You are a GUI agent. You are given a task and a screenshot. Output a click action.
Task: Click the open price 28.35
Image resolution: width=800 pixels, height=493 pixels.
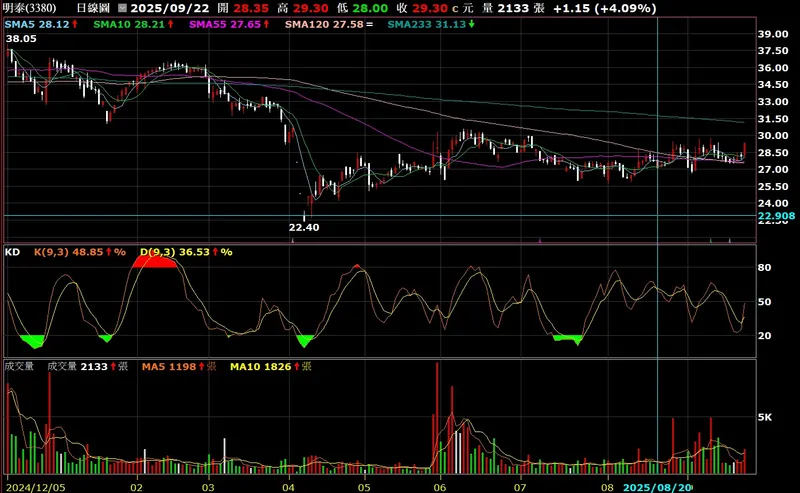tap(251, 8)
